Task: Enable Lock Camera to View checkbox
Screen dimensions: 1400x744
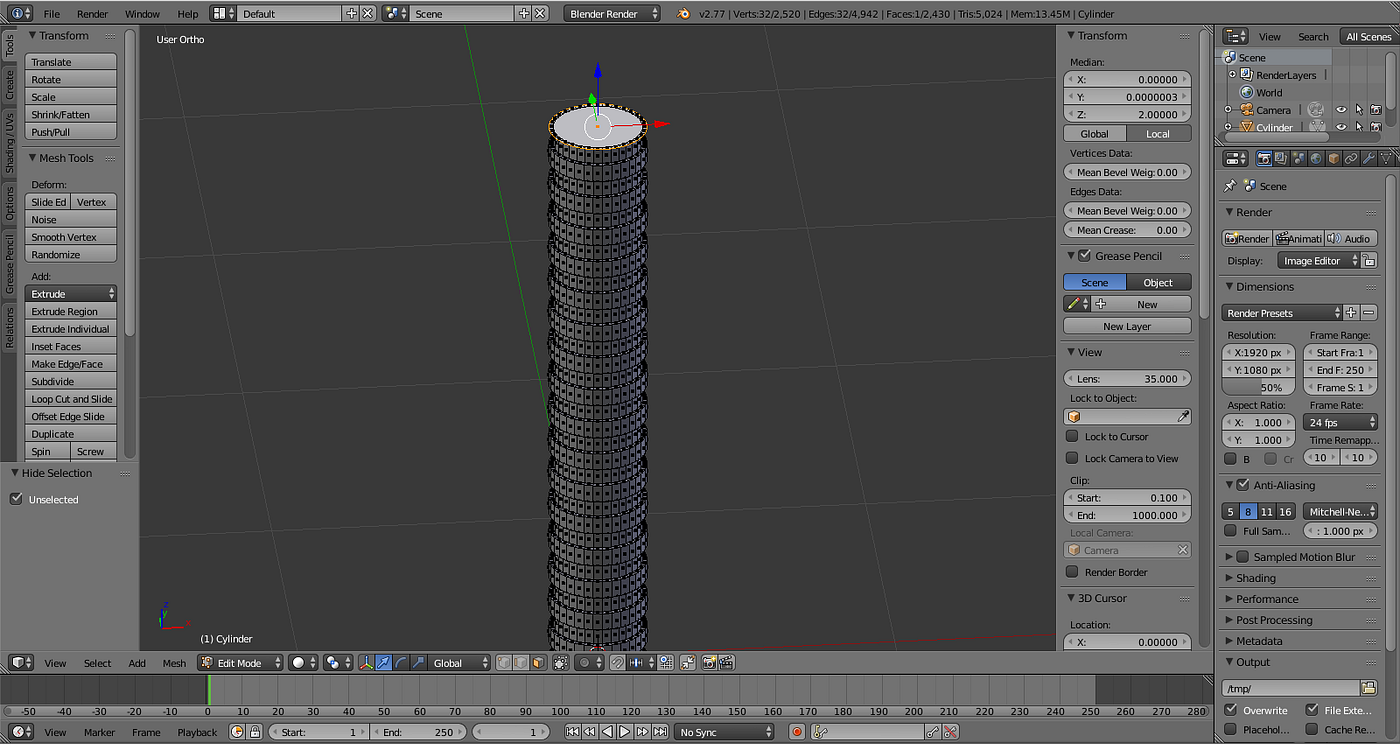Action: tap(1072, 458)
